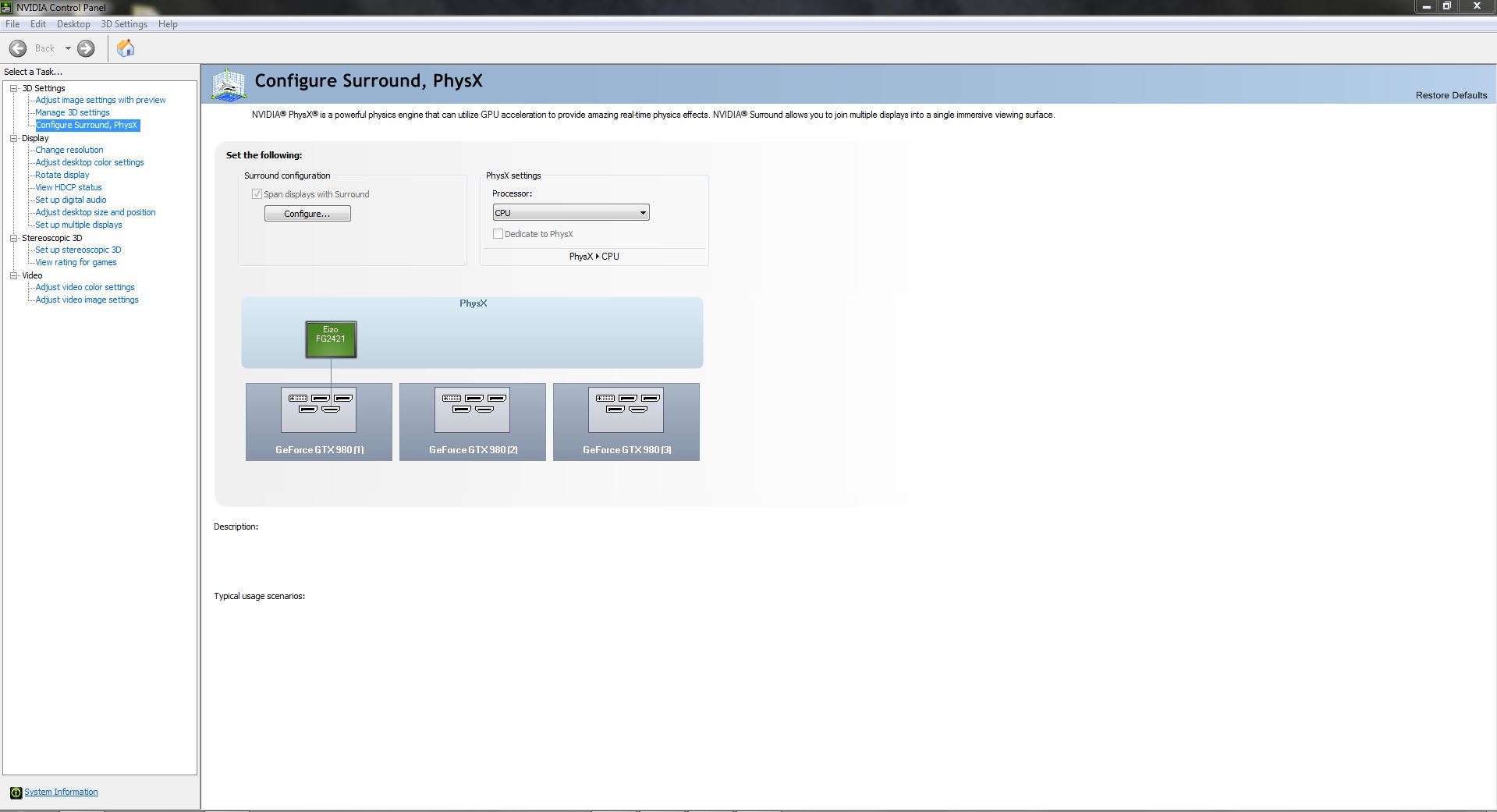Select View rating for games
The width and height of the screenshot is (1497, 812).
click(x=76, y=262)
